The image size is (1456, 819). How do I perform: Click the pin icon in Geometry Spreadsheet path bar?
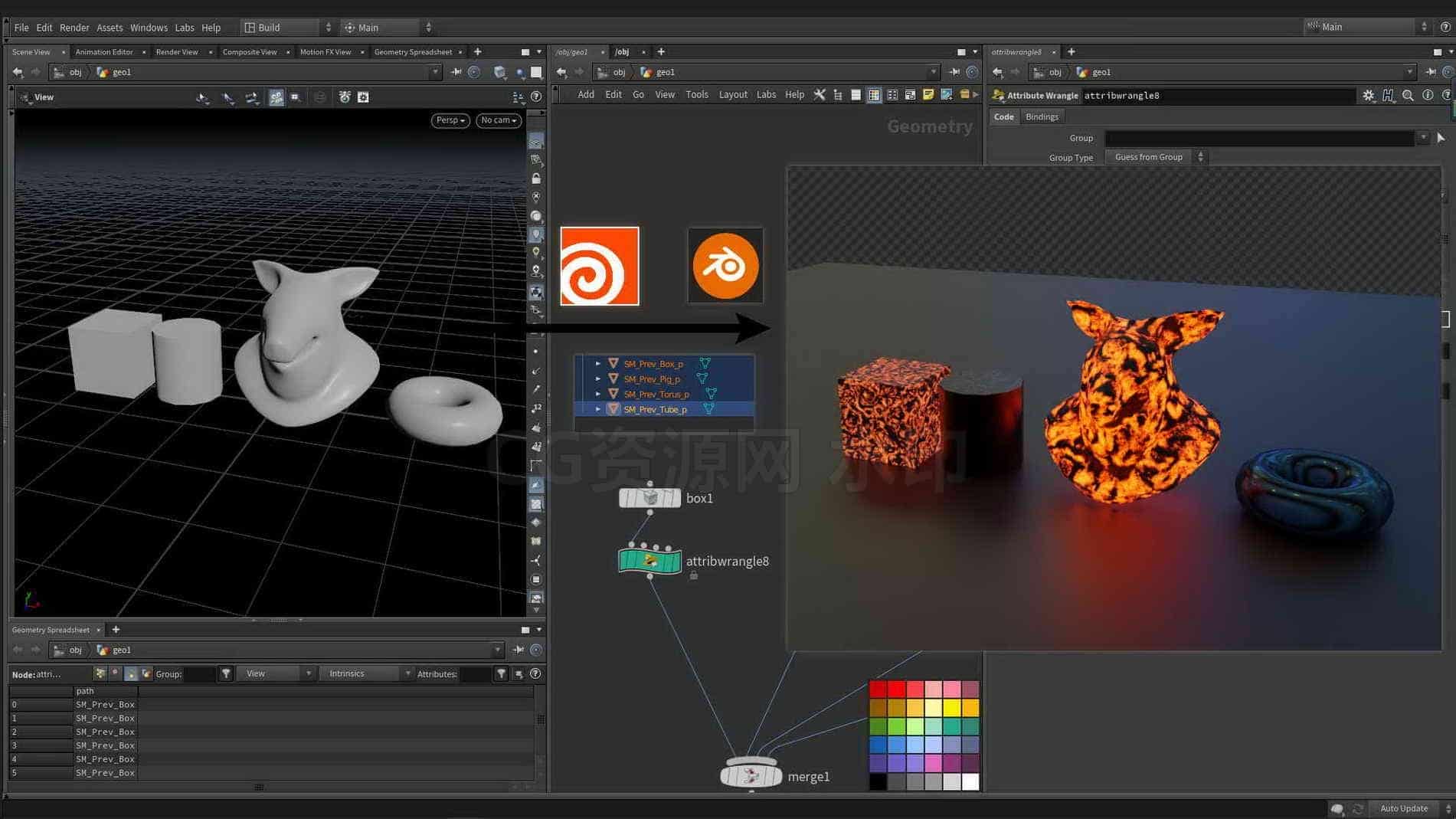coord(519,650)
